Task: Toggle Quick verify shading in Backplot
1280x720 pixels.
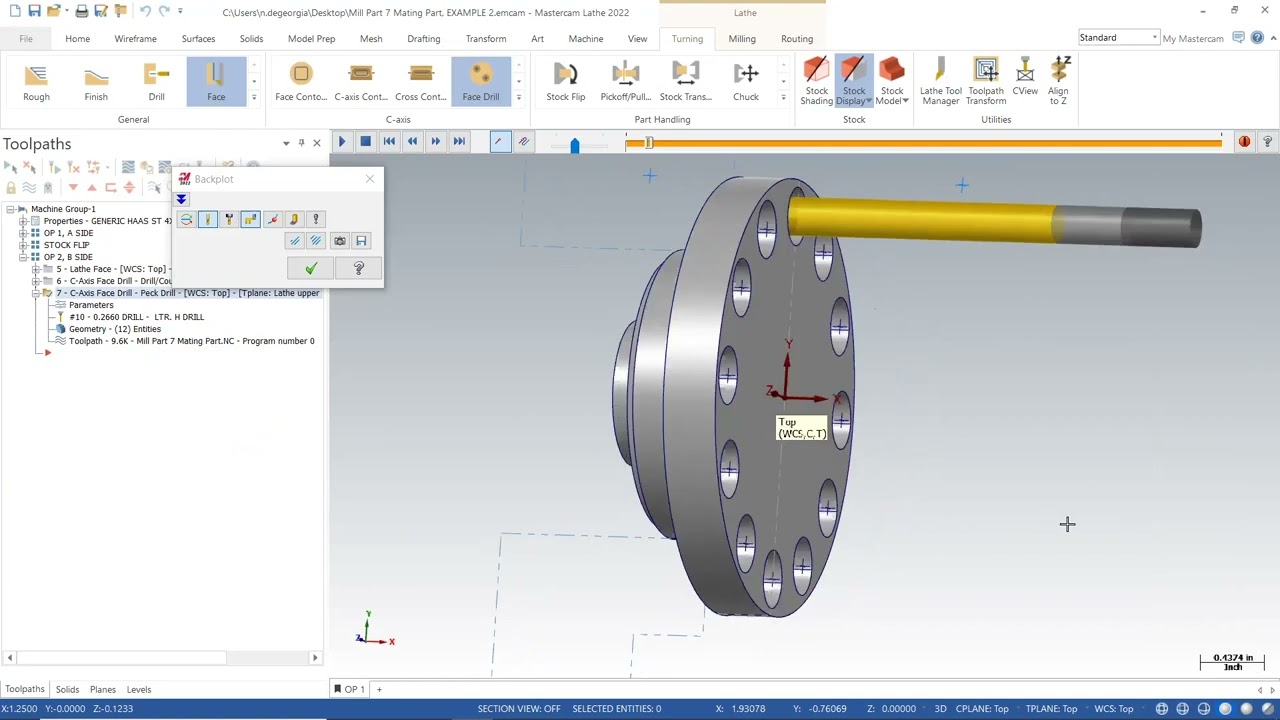Action: point(294,219)
